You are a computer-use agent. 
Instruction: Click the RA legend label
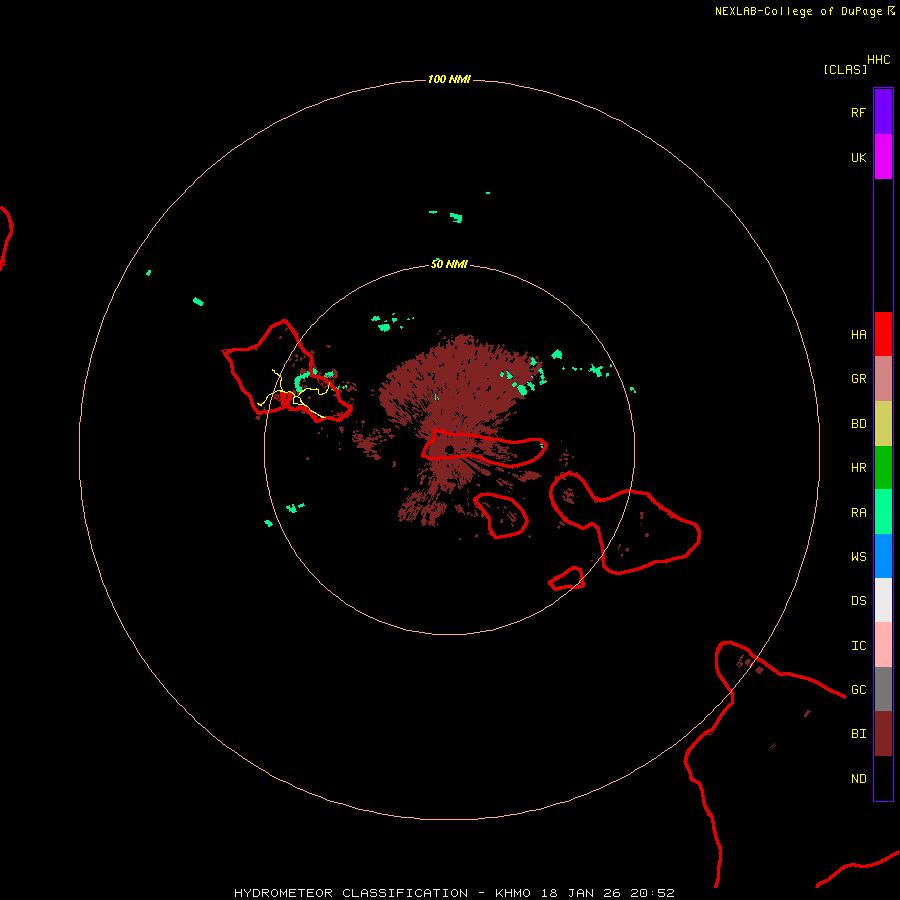(x=858, y=512)
